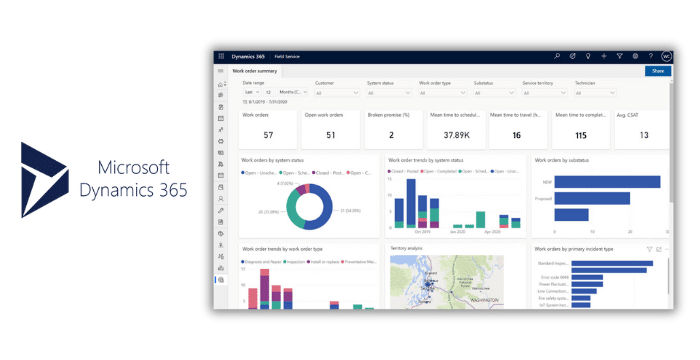Click the NEW bar in substatus chart

(607, 182)
